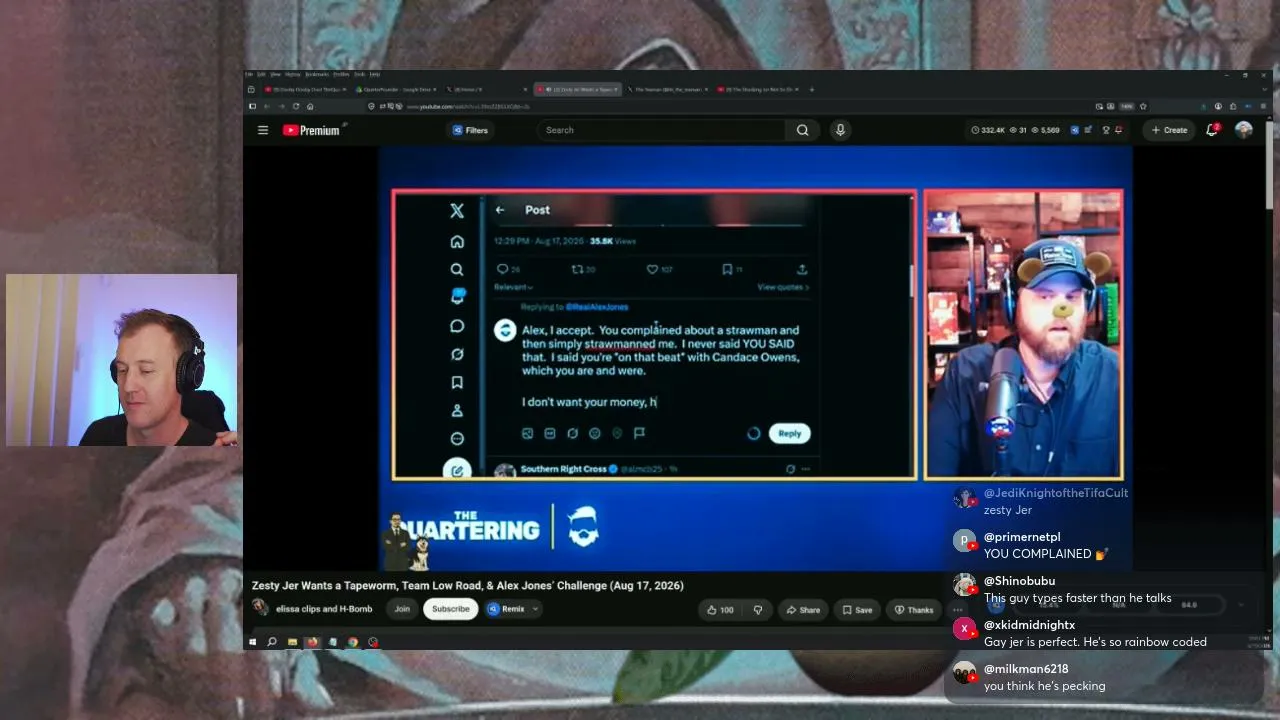Screen dimensions: 1280x720
Task: Open the Windows Start menu
Action: (252, 642)
